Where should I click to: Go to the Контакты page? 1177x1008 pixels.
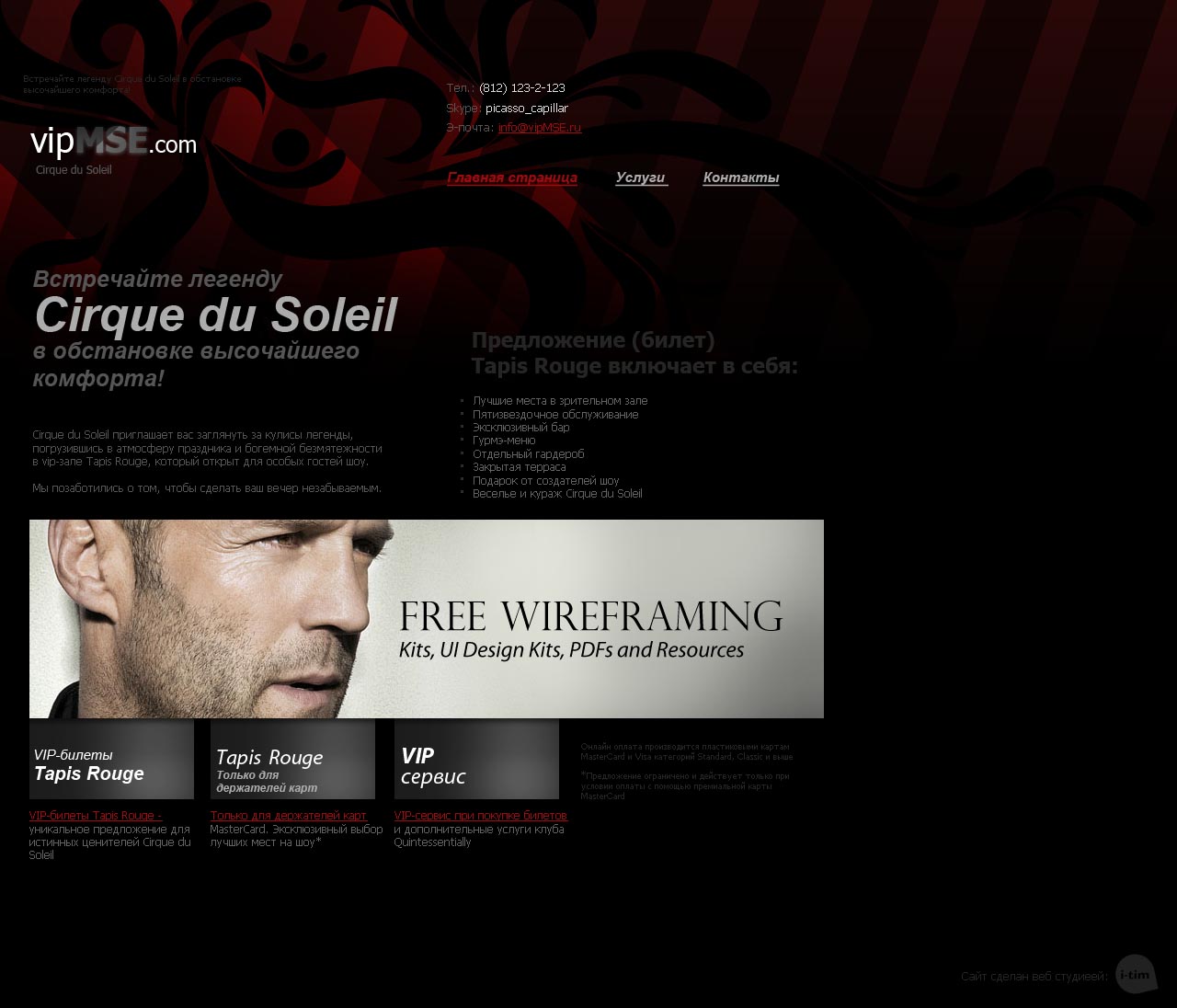pyautogui.click(x=741, y=178)
